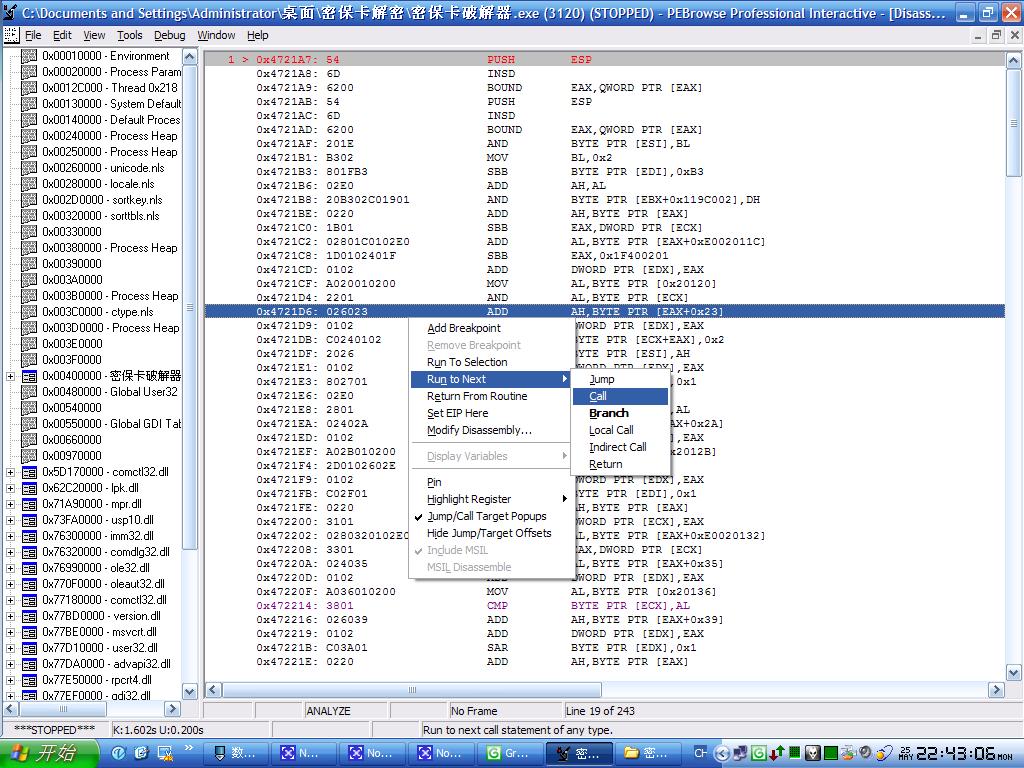Click the memory tree vertical scrollbar thumb

190,307
